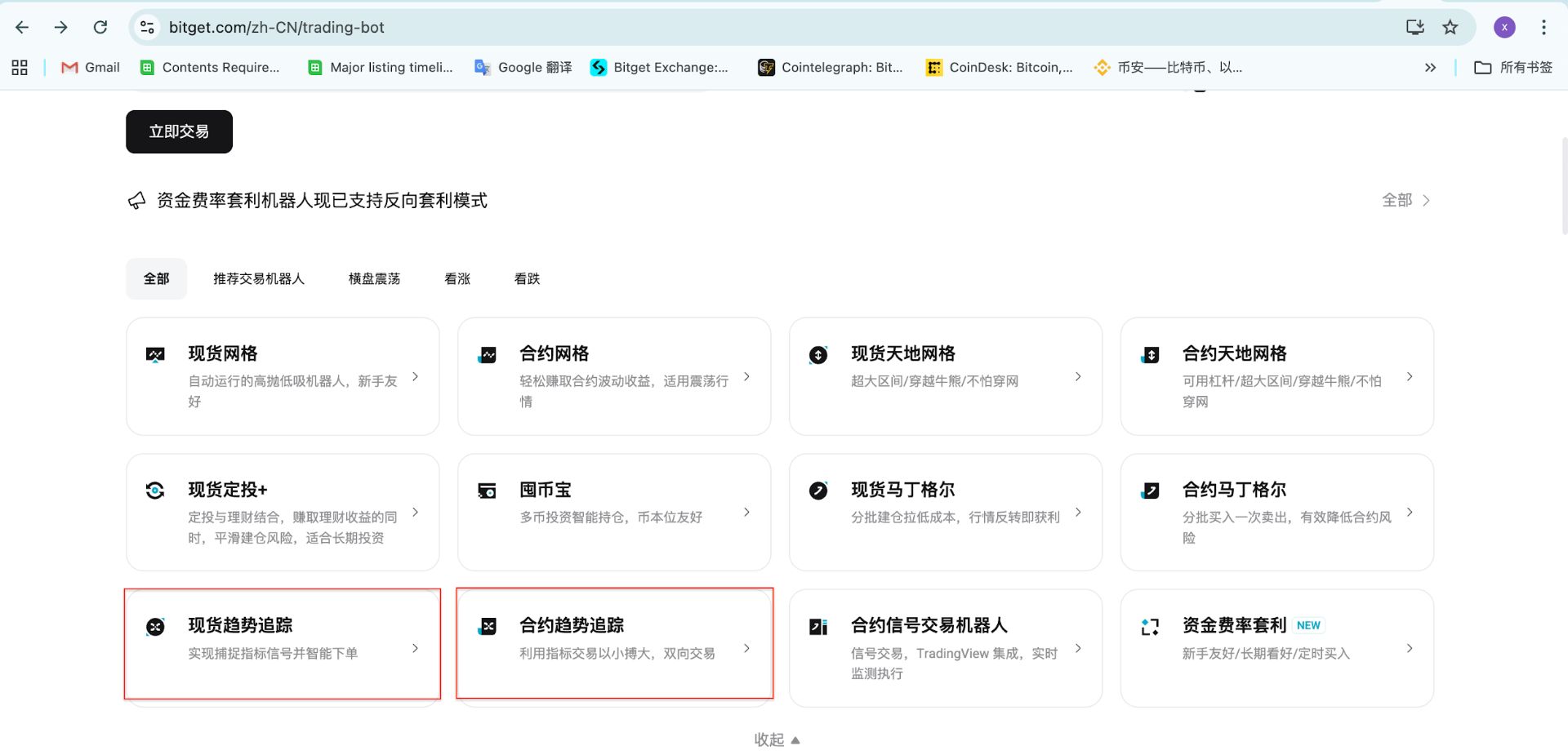This screenshot has width=1568, height=755.
Task: Select the 横盘震荡 category tab
Action: click(373, 278)
